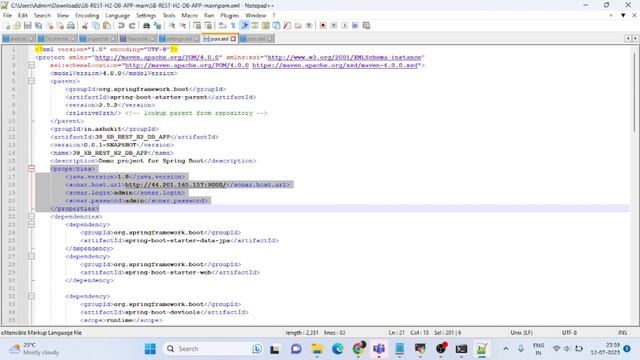Open the Function List panel icon

click(287, 26)
